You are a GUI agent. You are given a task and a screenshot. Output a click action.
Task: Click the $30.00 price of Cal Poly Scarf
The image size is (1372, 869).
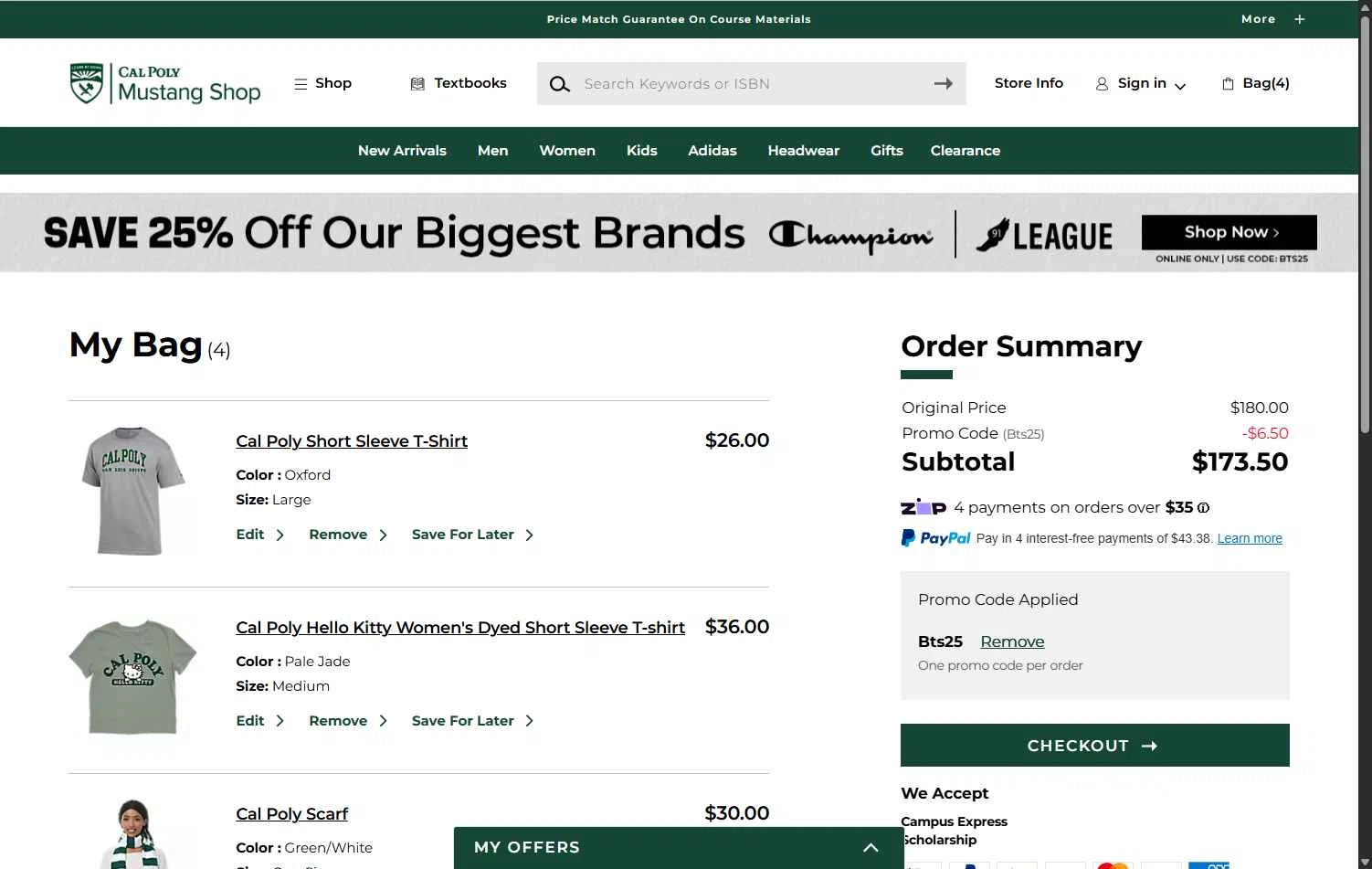737,813
